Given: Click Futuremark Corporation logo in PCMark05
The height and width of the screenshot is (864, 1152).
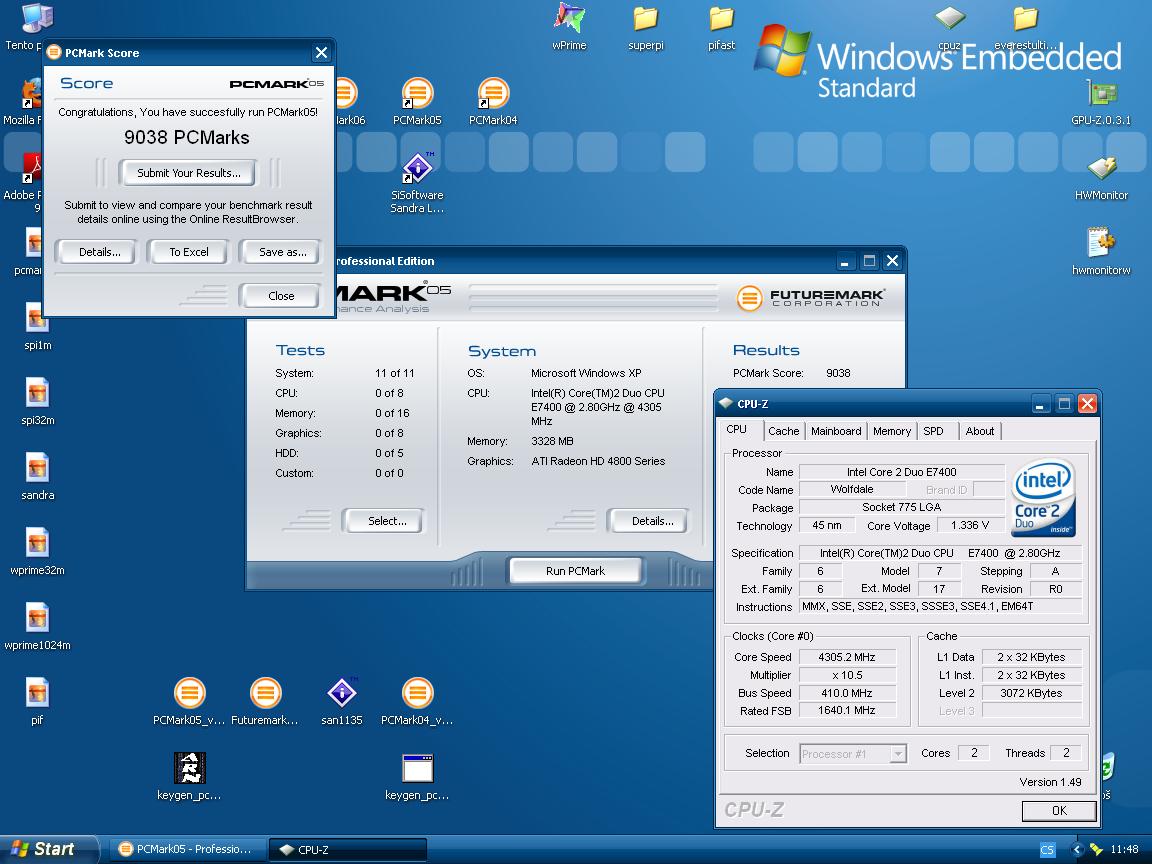Looking at the screenshot, I should pyautogui.click(x=810, y=298).
